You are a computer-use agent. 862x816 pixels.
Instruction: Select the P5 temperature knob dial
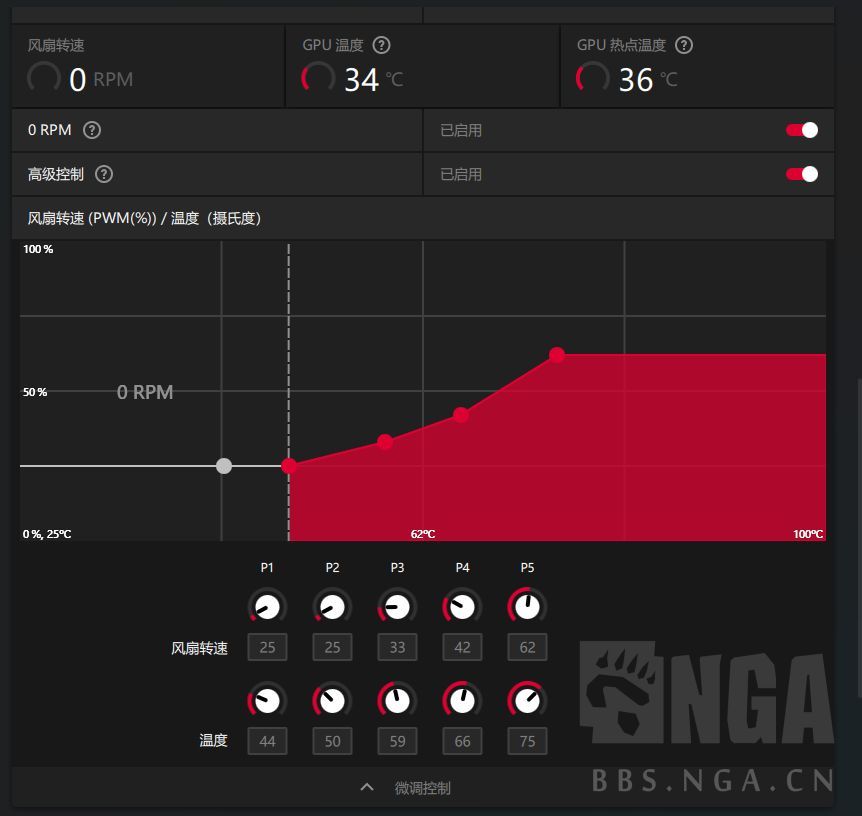pyautogui.click(x=527, y=700)
